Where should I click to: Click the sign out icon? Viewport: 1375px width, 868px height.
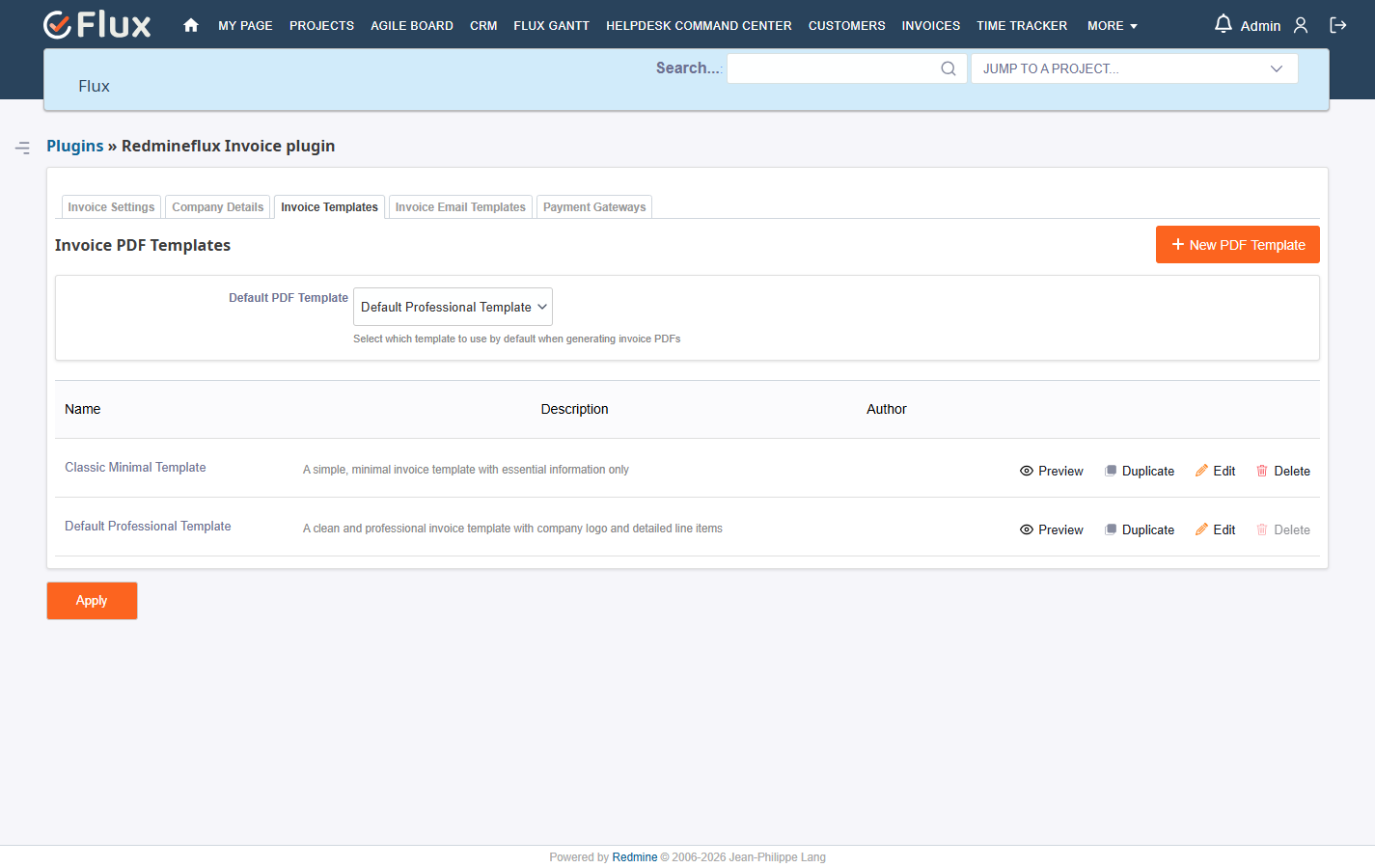[x=1338, y=25]
